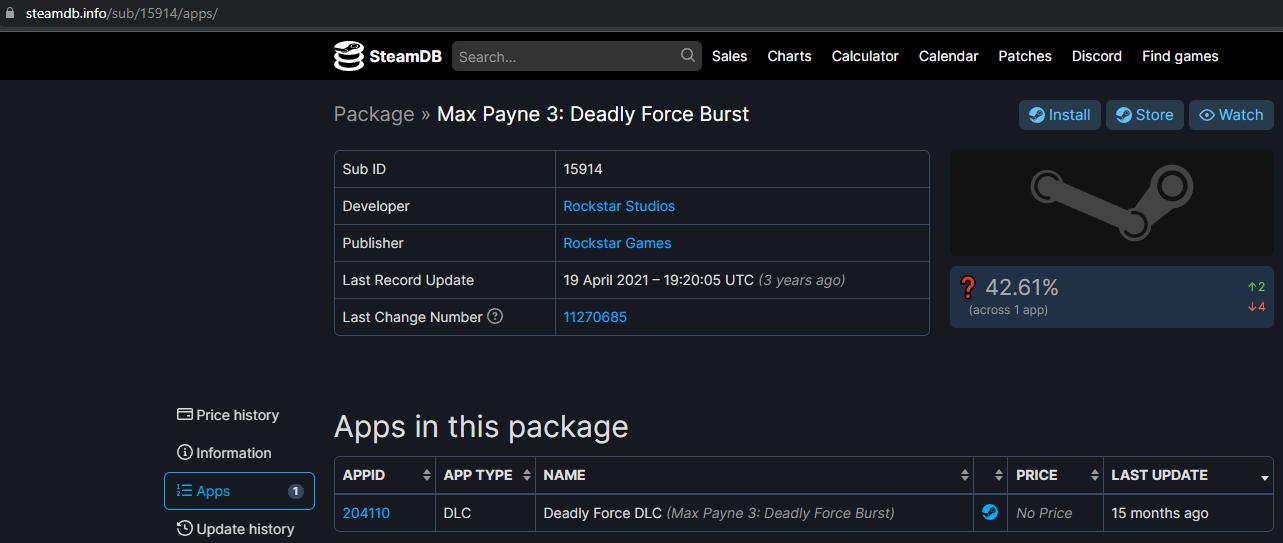This screenshot has height=543, width=1283.
Task: Sort table by LAST UPDATE column
Action: pos(1188,475)
